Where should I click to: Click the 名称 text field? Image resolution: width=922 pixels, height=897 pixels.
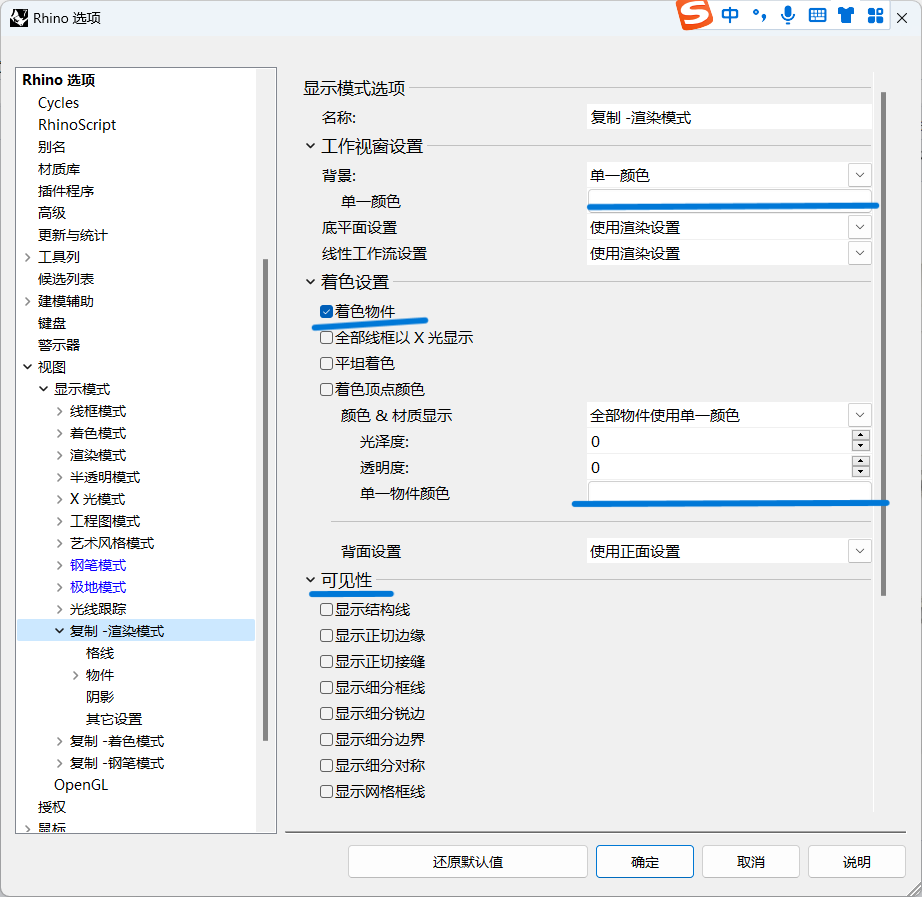click(x=729, y=118)
